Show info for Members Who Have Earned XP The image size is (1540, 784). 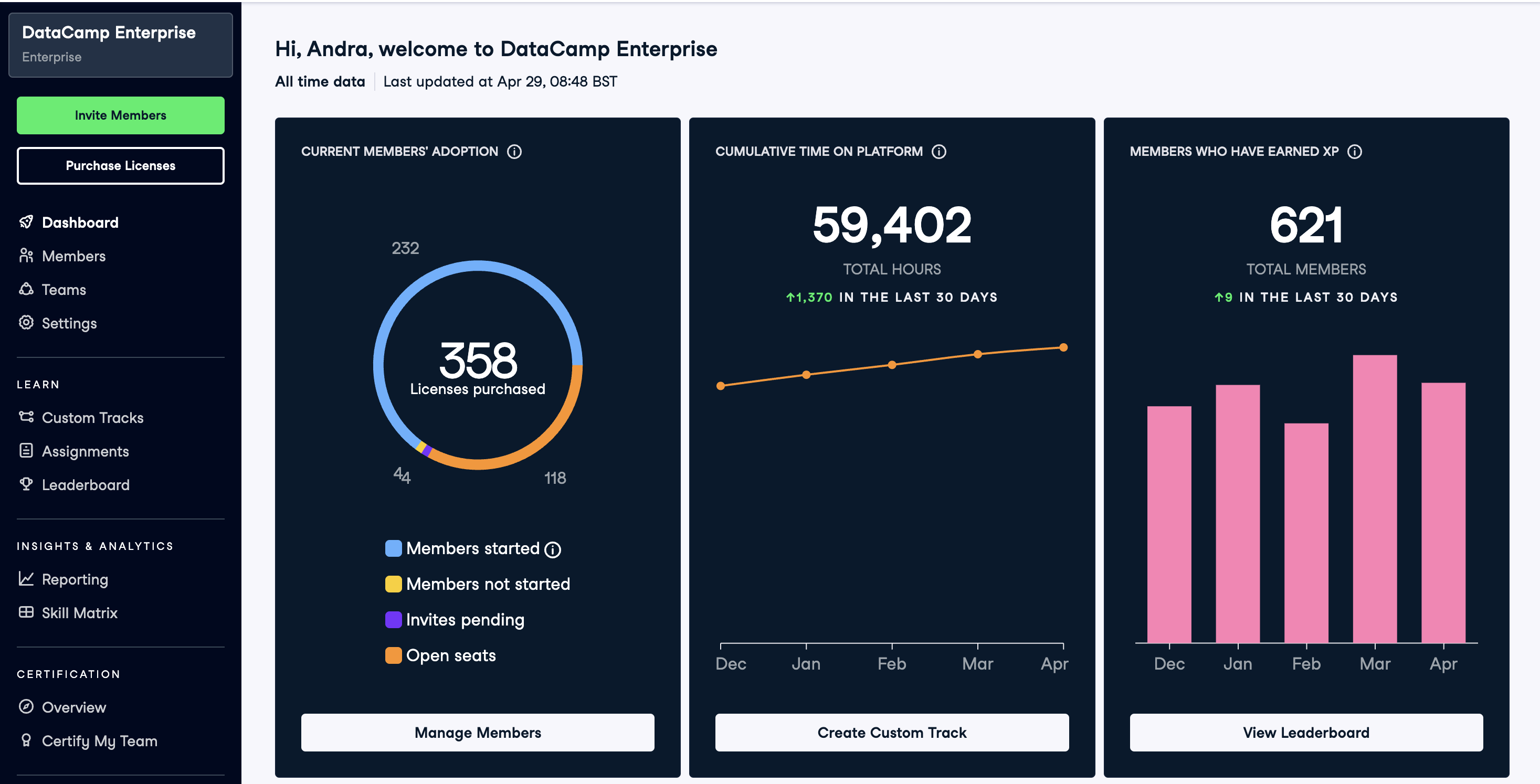[1354, 152]
